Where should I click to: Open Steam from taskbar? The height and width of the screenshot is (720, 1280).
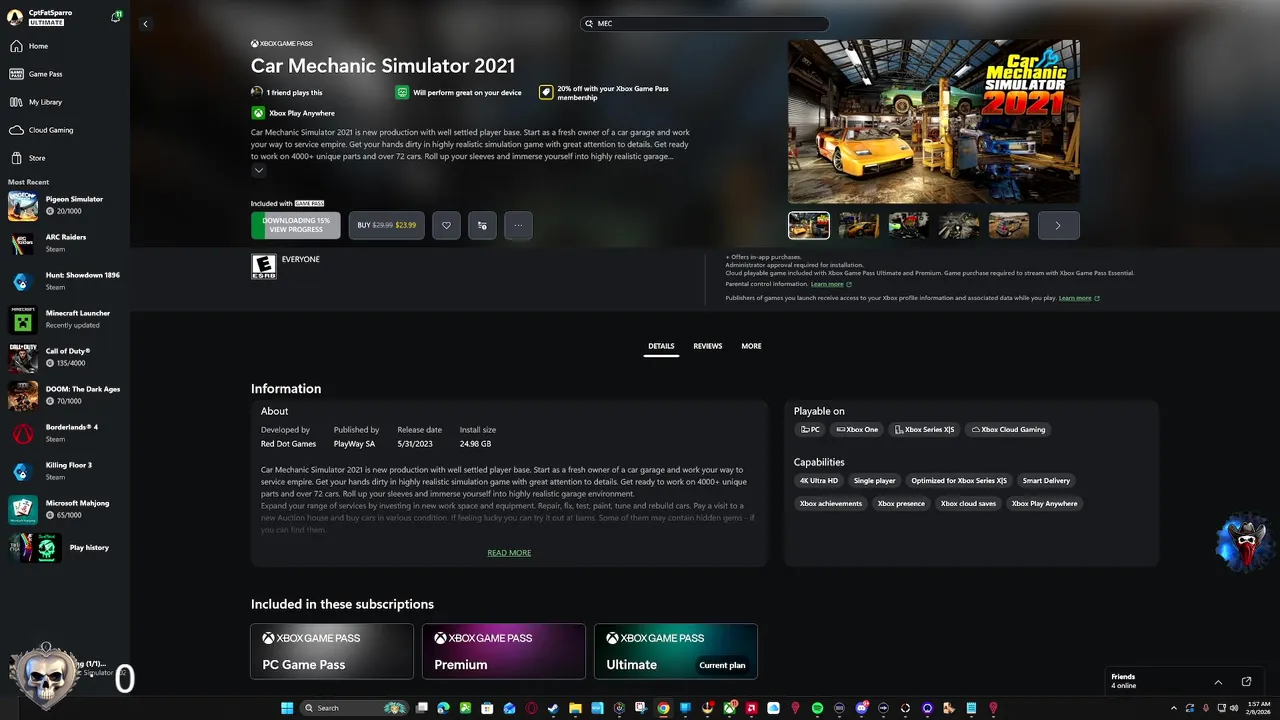553,708
